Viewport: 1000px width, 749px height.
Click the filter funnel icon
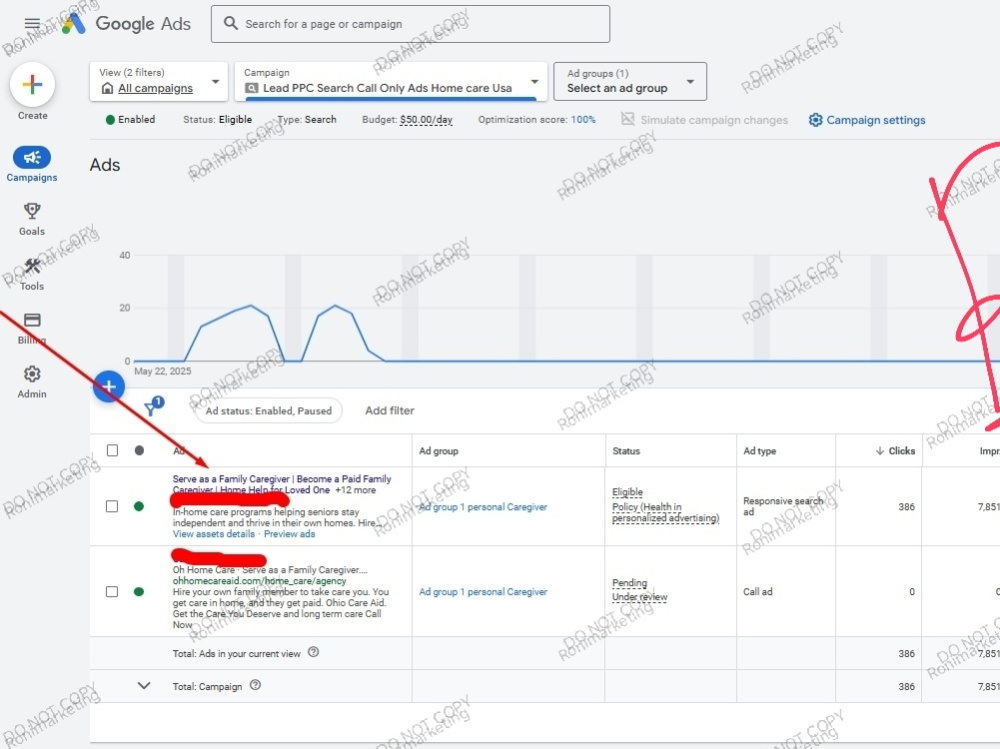pos(153,406)
